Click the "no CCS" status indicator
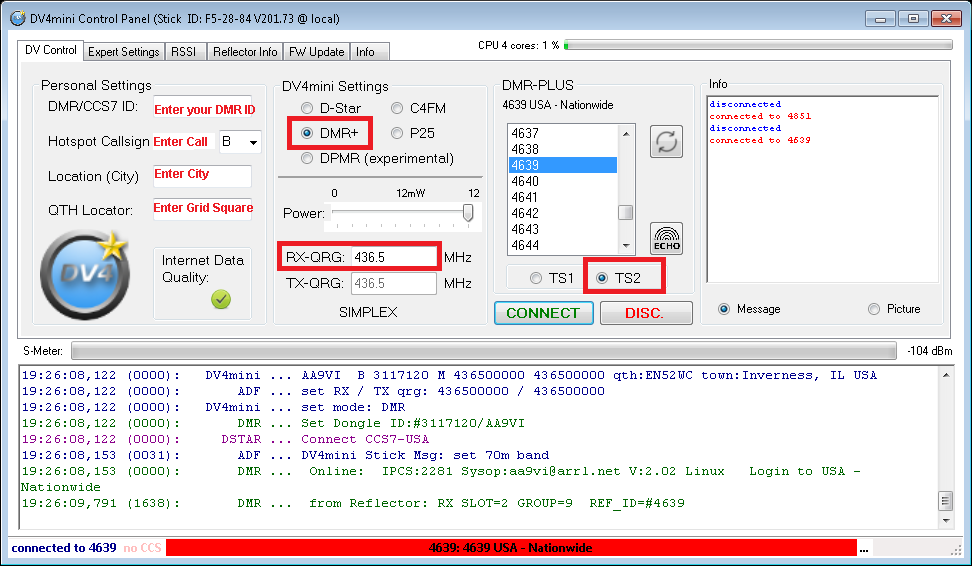The image size is (972, 566). click(142, 548)
